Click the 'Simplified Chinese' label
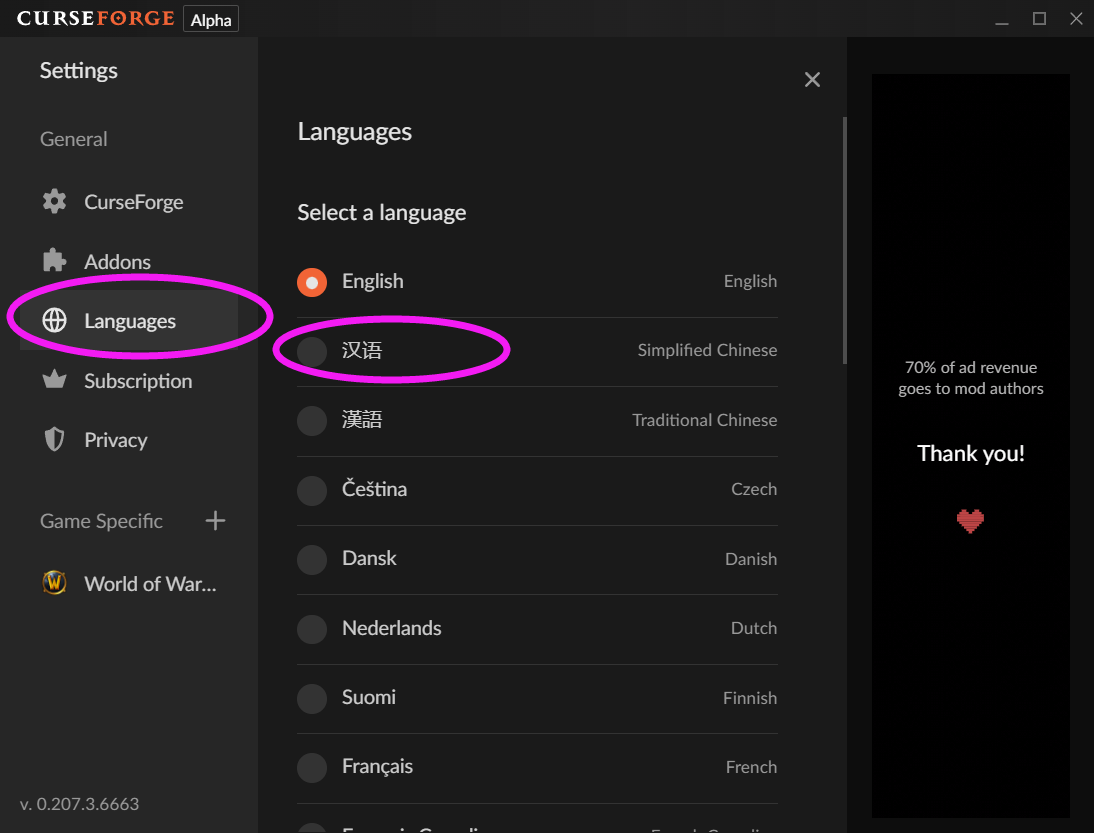This screenshot has height=833, width=1094. 707,350
